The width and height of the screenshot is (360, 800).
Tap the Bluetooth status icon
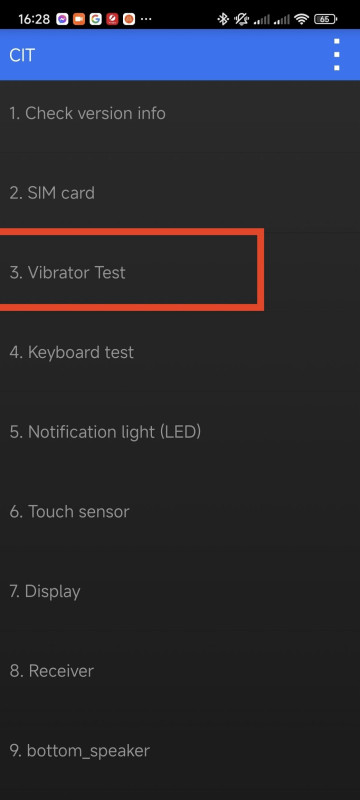coord(223,19)
